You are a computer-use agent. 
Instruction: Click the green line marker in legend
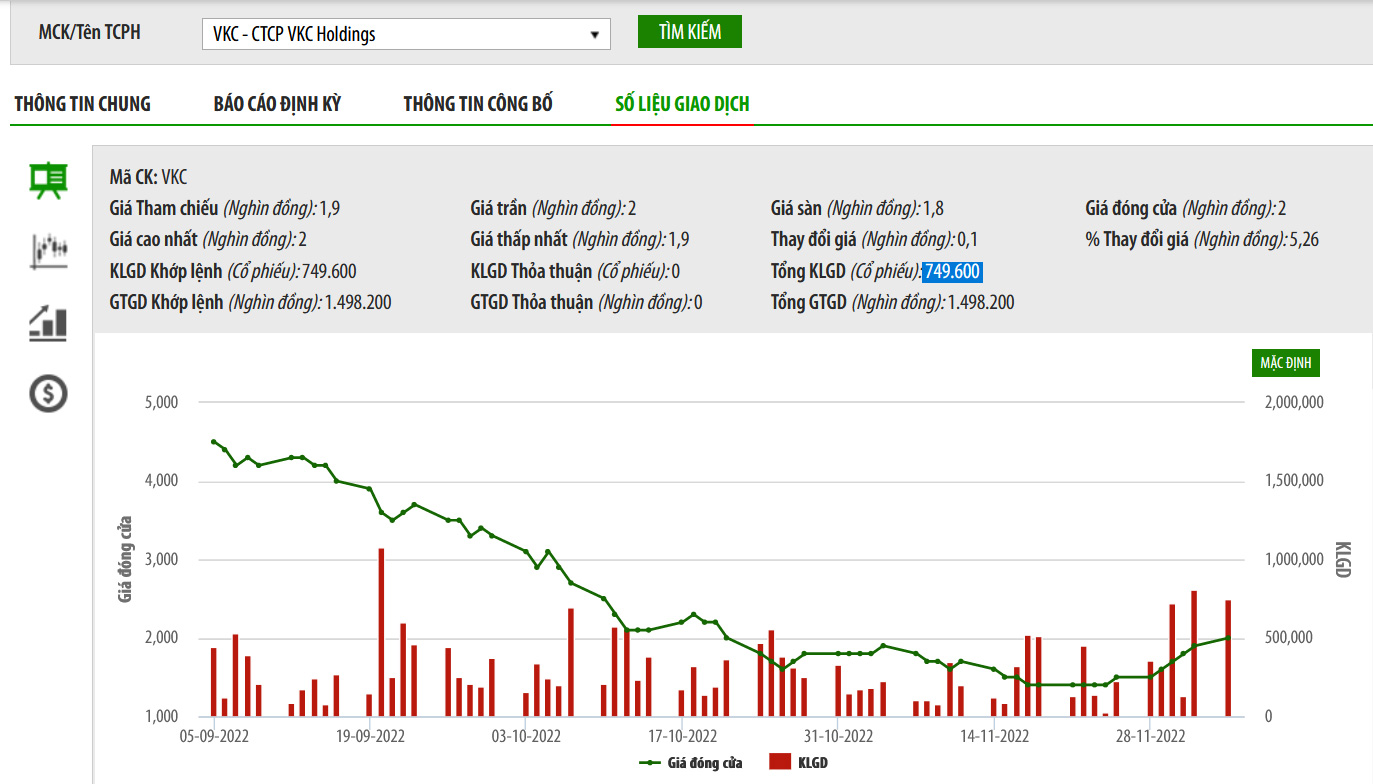(x=653, y=763)
